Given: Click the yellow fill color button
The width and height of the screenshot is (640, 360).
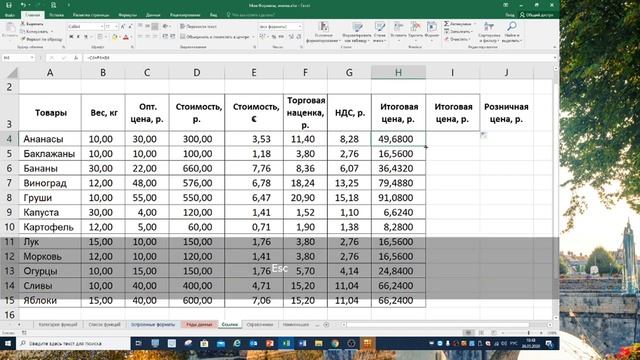Looking at the screenshot, I should tap(114, 37).
